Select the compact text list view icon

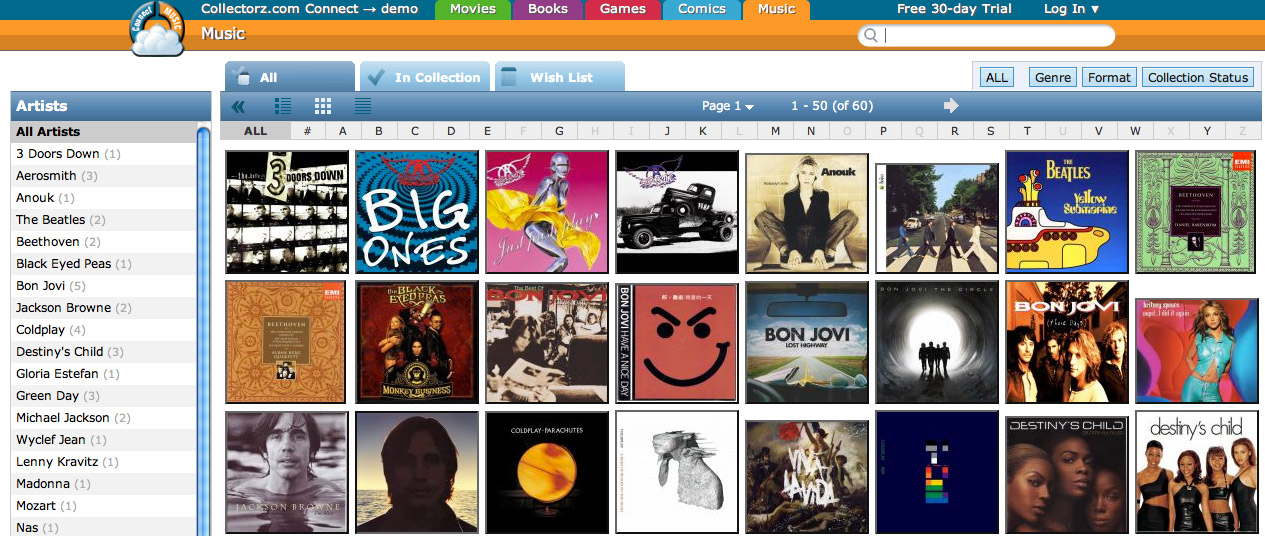[x=363, y=106]
